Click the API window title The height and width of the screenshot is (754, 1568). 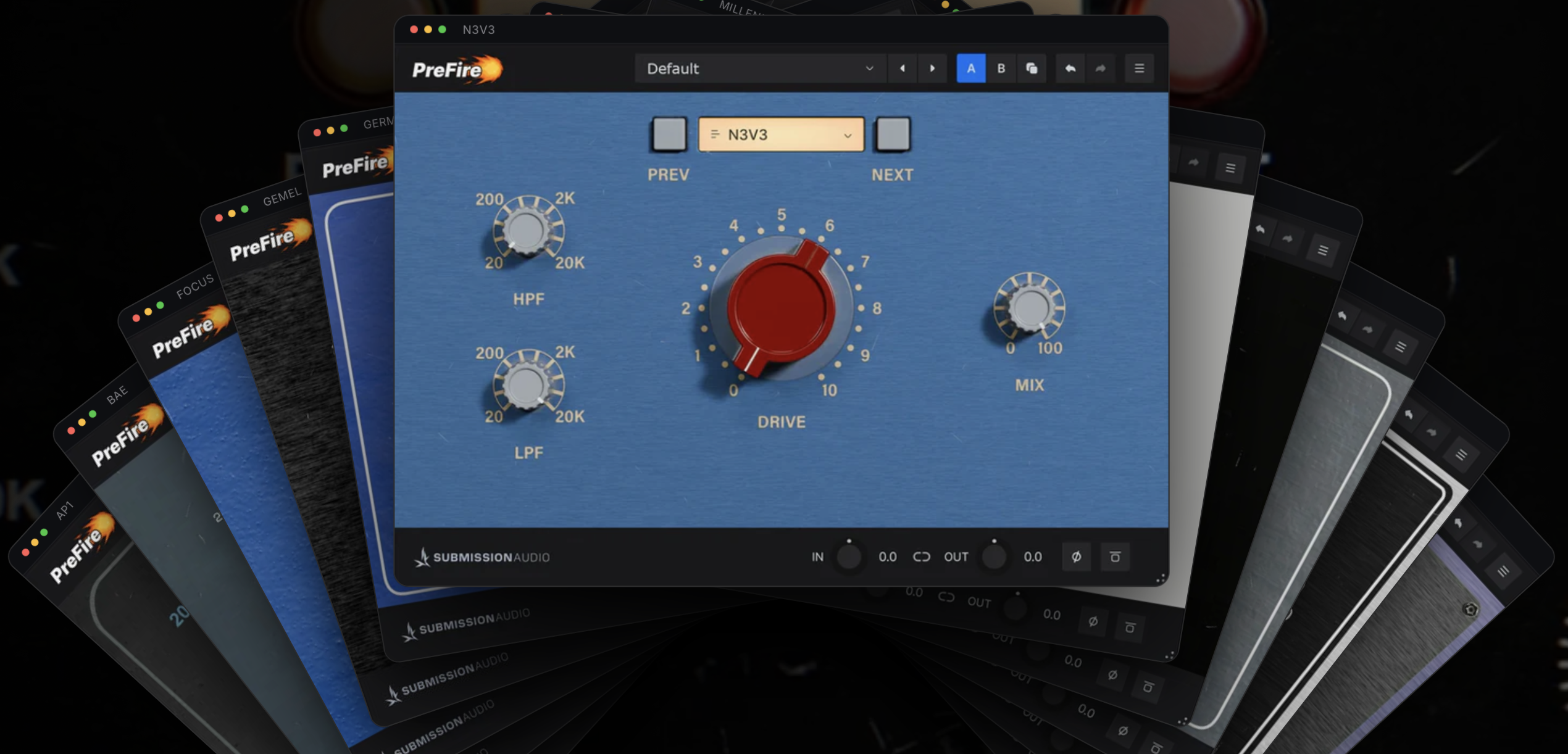[65, 511]
